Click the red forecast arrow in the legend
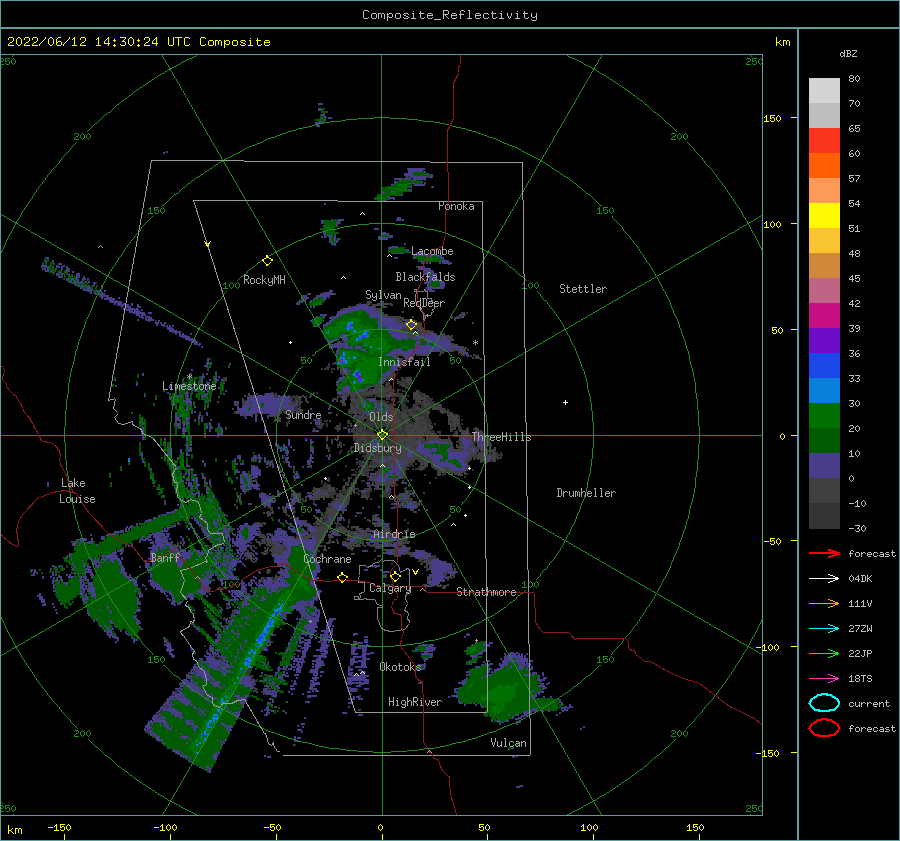 click(x=824, y=553)
